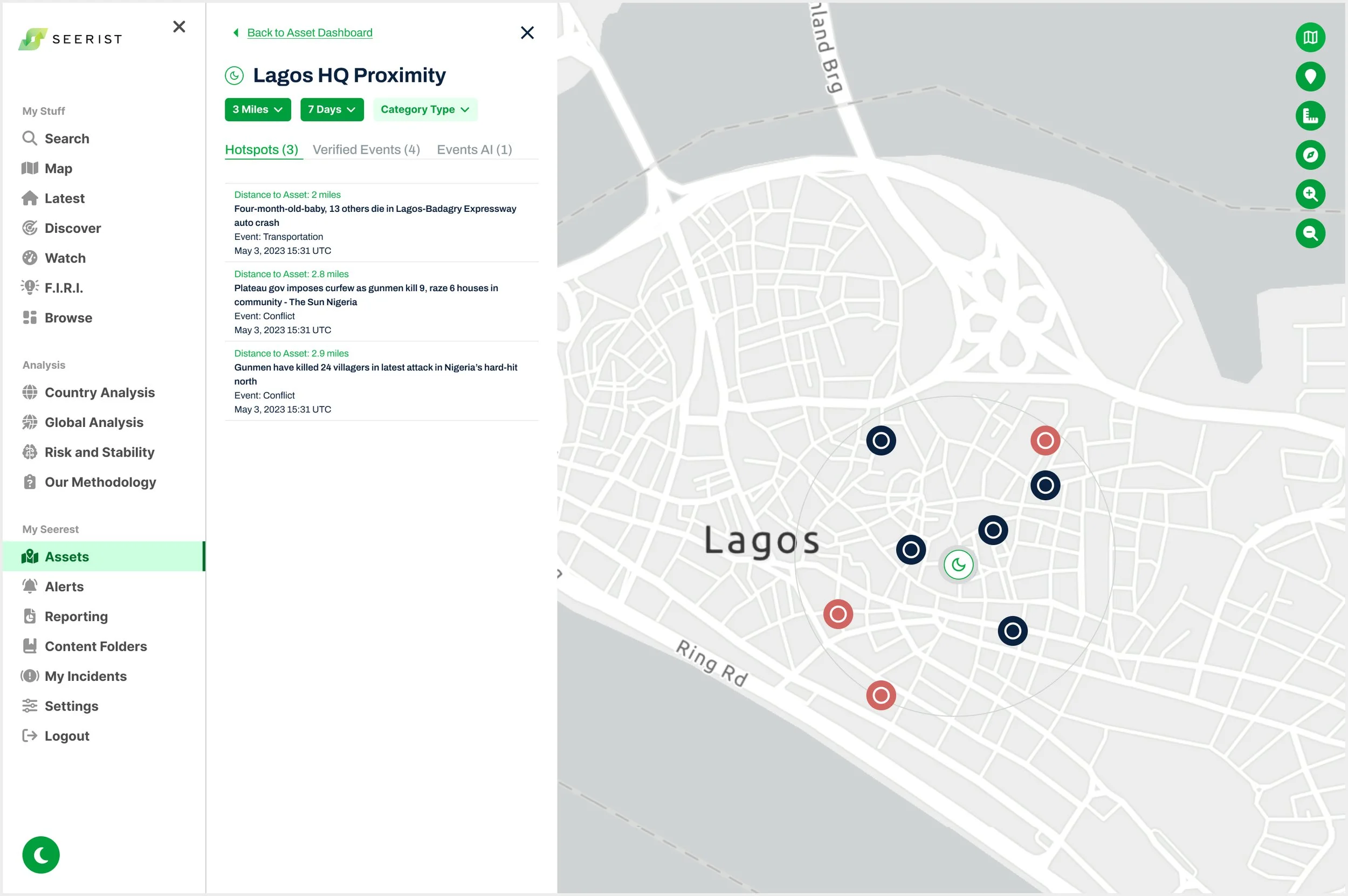This screenshot has height=896, width=1348.
Task: Switch to the Events AI tab
Action: pos(474,150)
